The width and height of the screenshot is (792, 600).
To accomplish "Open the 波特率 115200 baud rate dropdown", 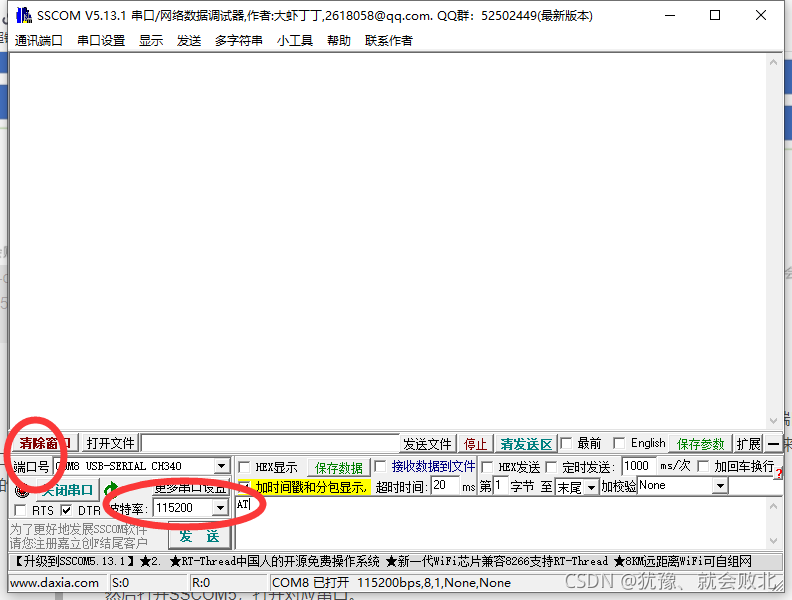I will point(220,508).
